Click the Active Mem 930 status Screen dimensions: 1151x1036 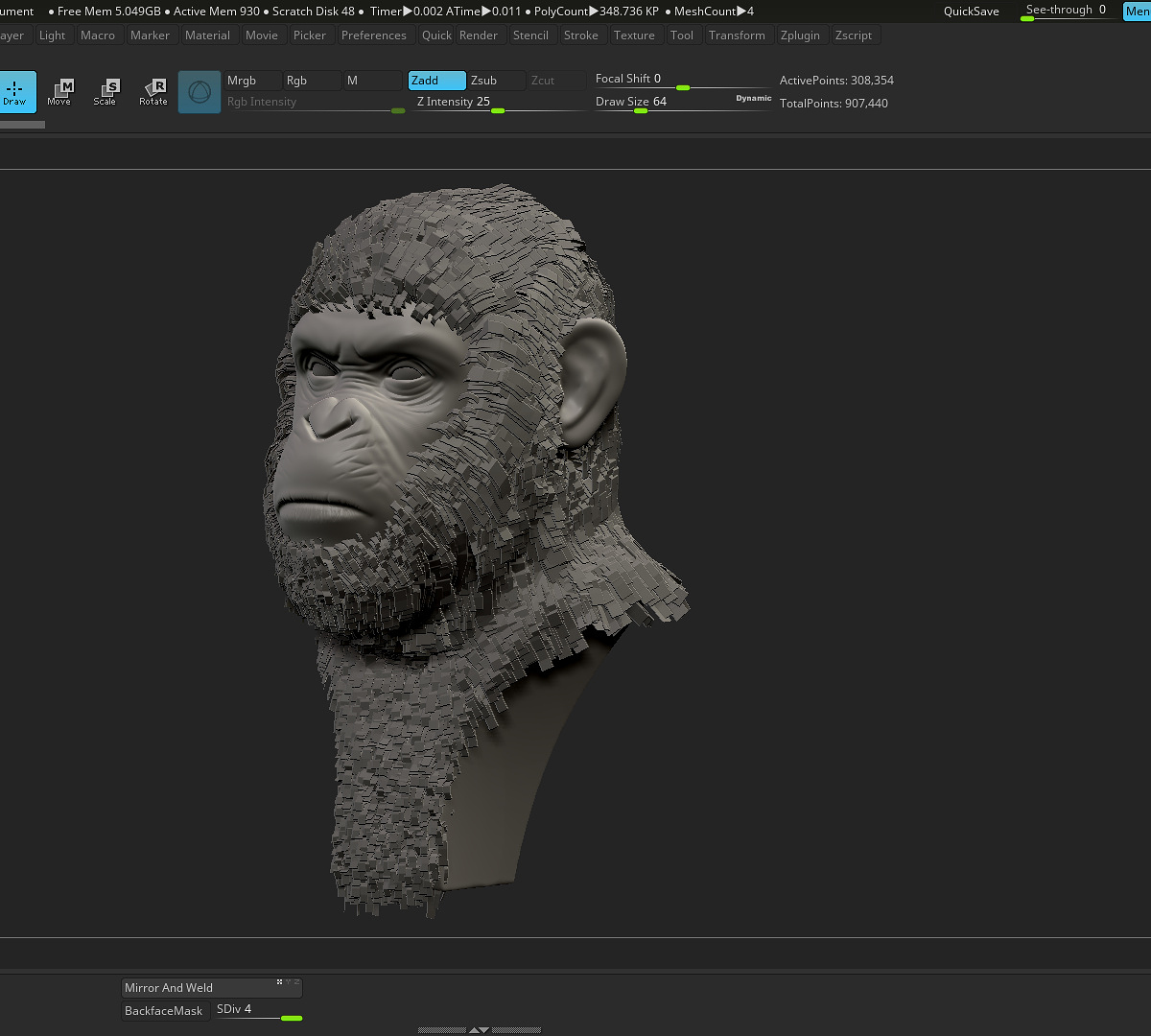(217, 12)
